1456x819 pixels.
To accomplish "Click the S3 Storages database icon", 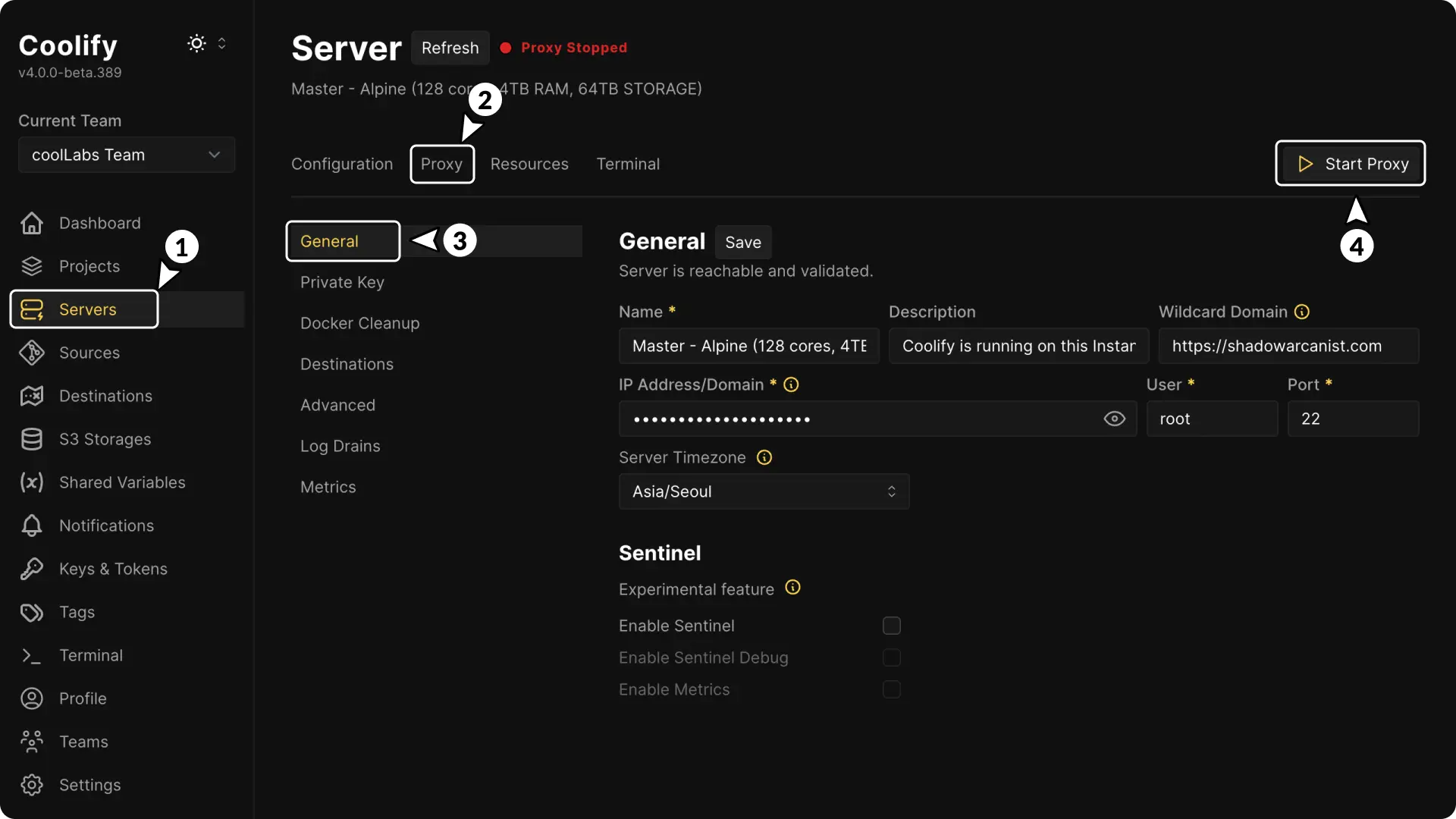I will [x=32, y=439].
